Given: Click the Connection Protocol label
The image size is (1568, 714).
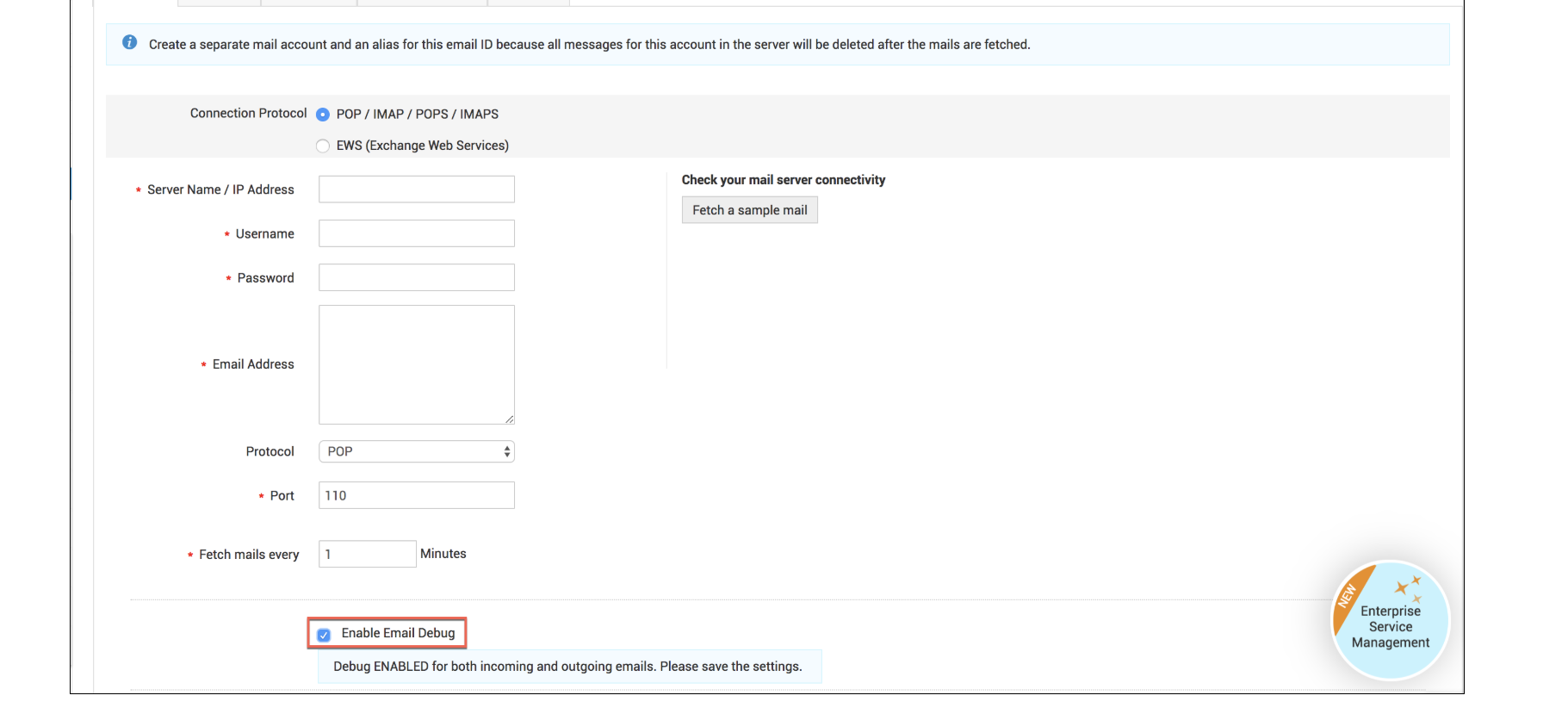Looking at the screenshot, I should 248,114.
